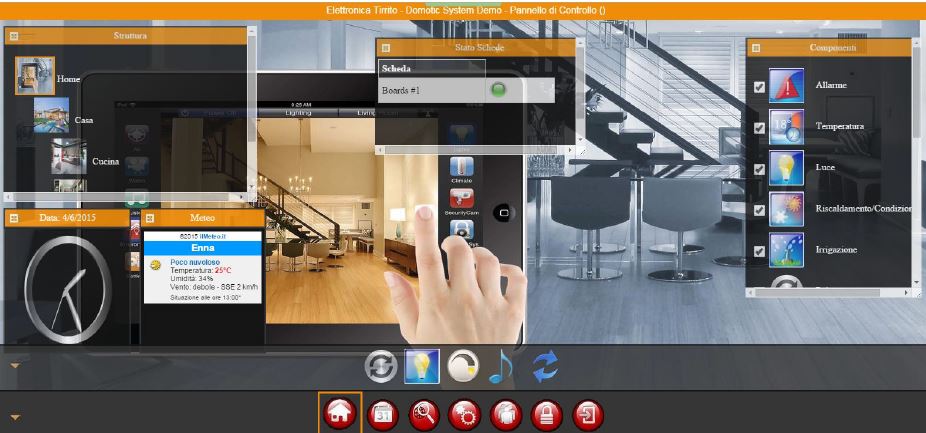Click the Luce label in Componenti
Image resolution: width=926 pixels, height=433 pixels.
tap(825, 168)
